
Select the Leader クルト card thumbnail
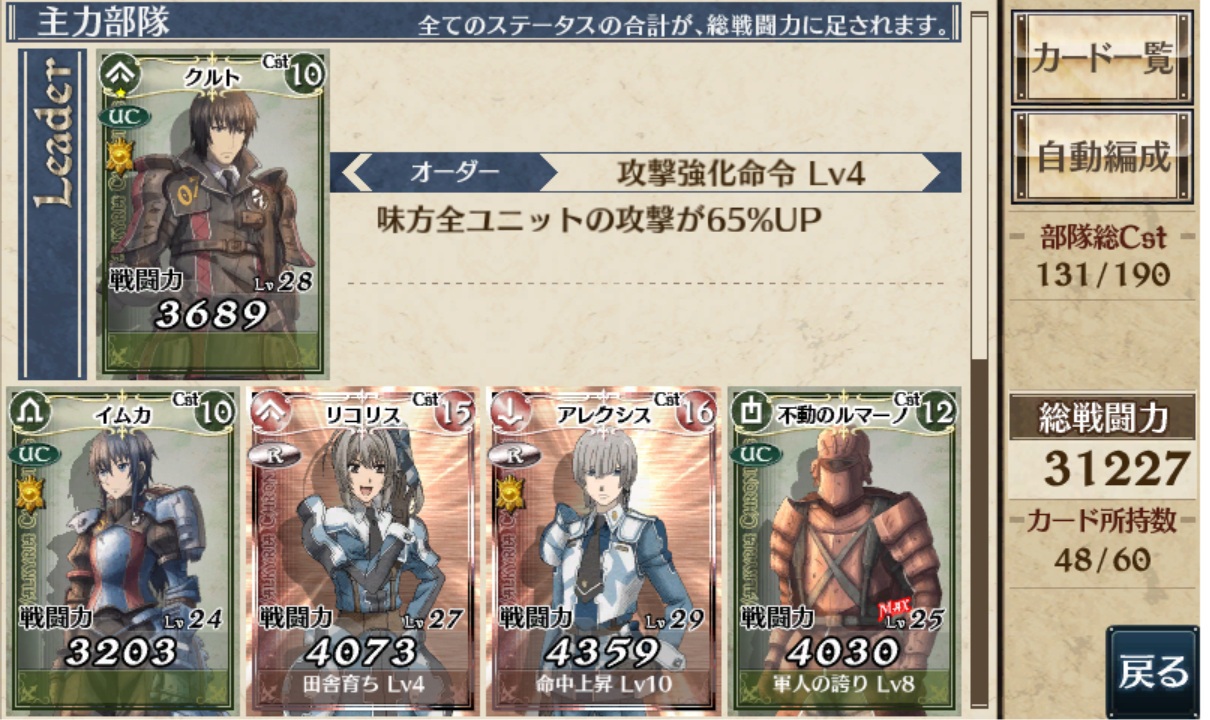coord(212,213)
